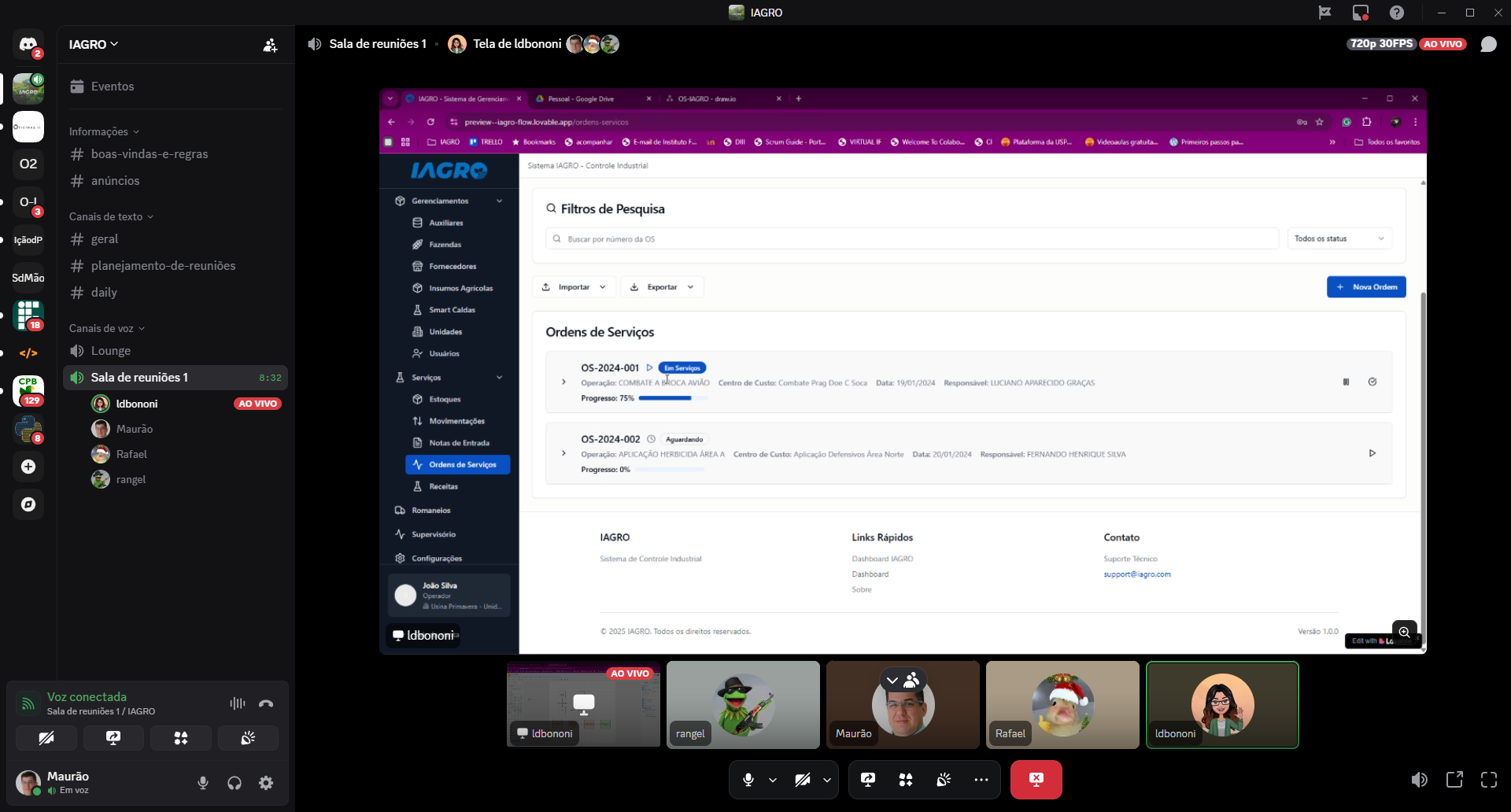The width and height of the screenshot is (1511, 812).
Task: Open camera options arrow in call controls
Action: point(827,780)
